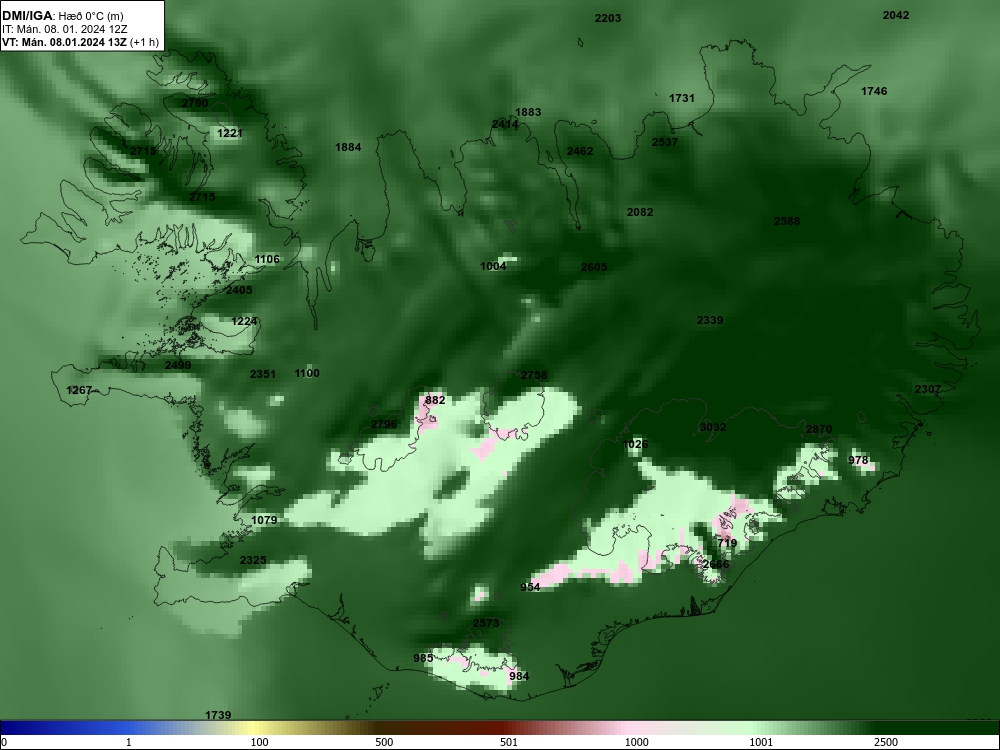The height and width of the screenshot is (750, 1000).
Task: Select the 2500 label on the color scale
Action: 886,742
